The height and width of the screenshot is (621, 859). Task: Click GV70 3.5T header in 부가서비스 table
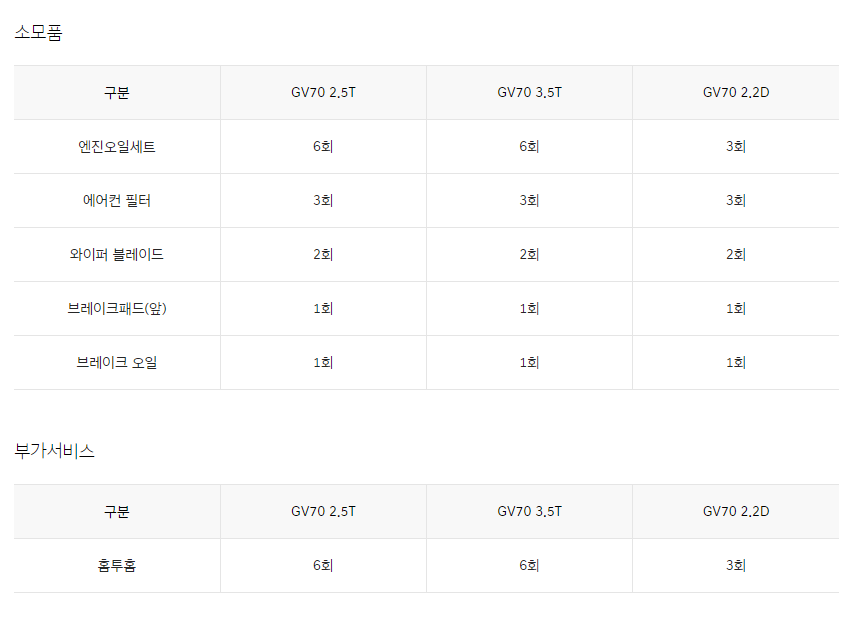point(529,511)
